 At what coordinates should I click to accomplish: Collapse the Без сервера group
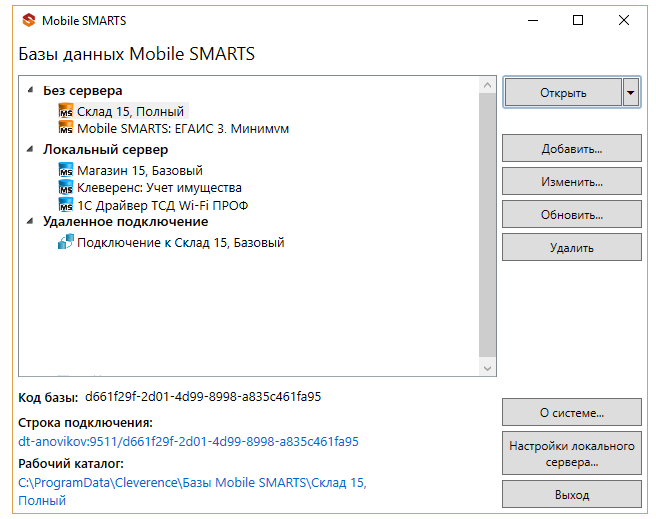coord(30,90)
